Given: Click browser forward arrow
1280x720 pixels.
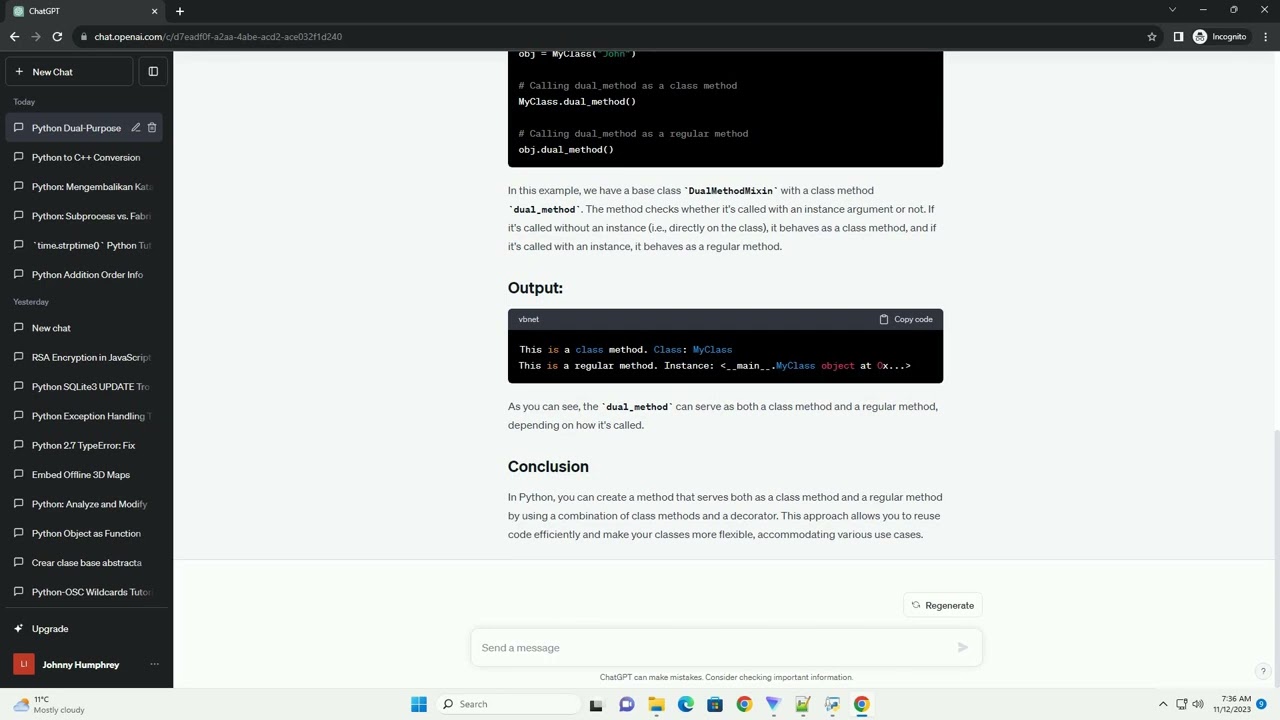Looking at the screenshot, I should [36, 37].
